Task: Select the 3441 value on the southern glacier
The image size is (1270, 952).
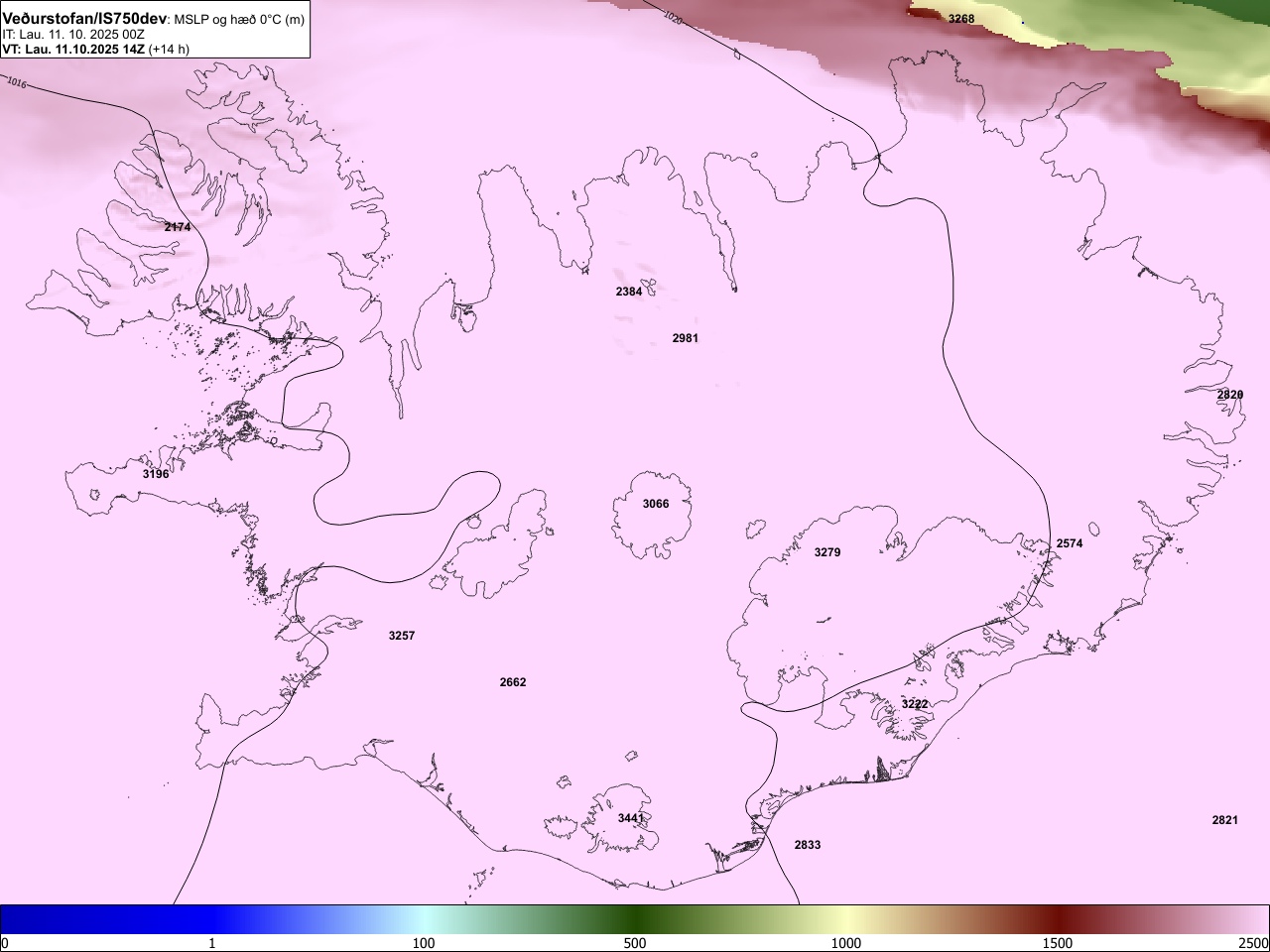Action: pyautogui.click(x=631, y=818)
